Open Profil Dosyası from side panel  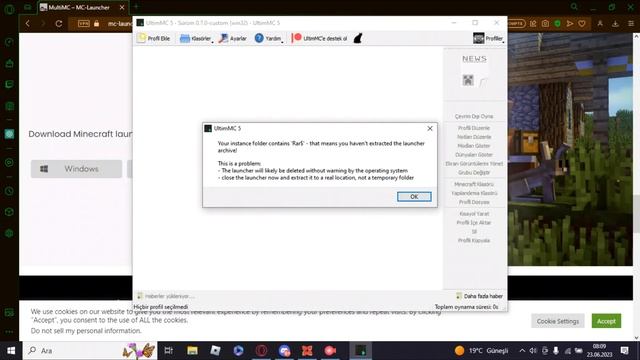tap(474, 202)
